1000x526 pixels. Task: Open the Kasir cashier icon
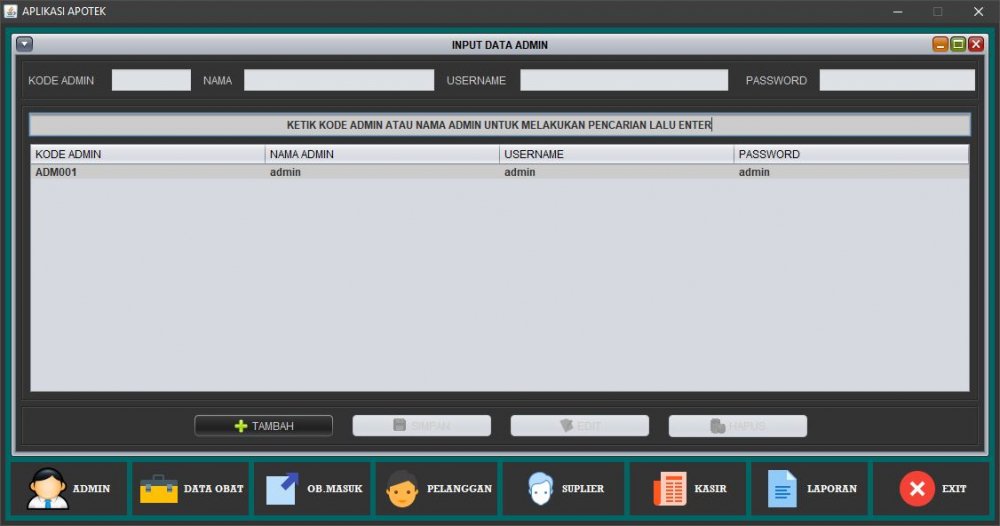click(670, 489)
